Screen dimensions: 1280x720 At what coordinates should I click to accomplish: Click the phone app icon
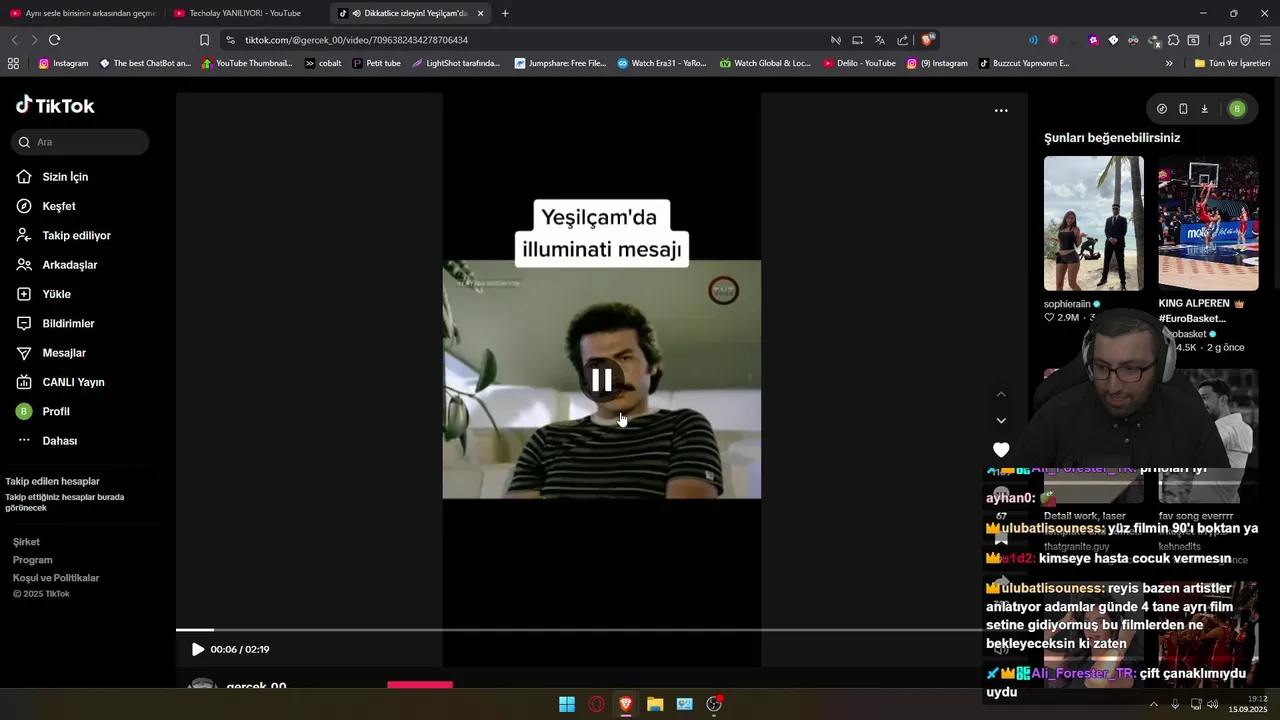[x=1183, y=109]
